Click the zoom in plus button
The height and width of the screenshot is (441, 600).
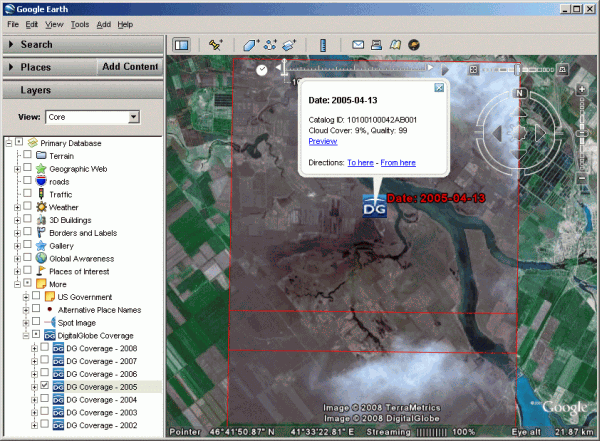coord(582,90)
